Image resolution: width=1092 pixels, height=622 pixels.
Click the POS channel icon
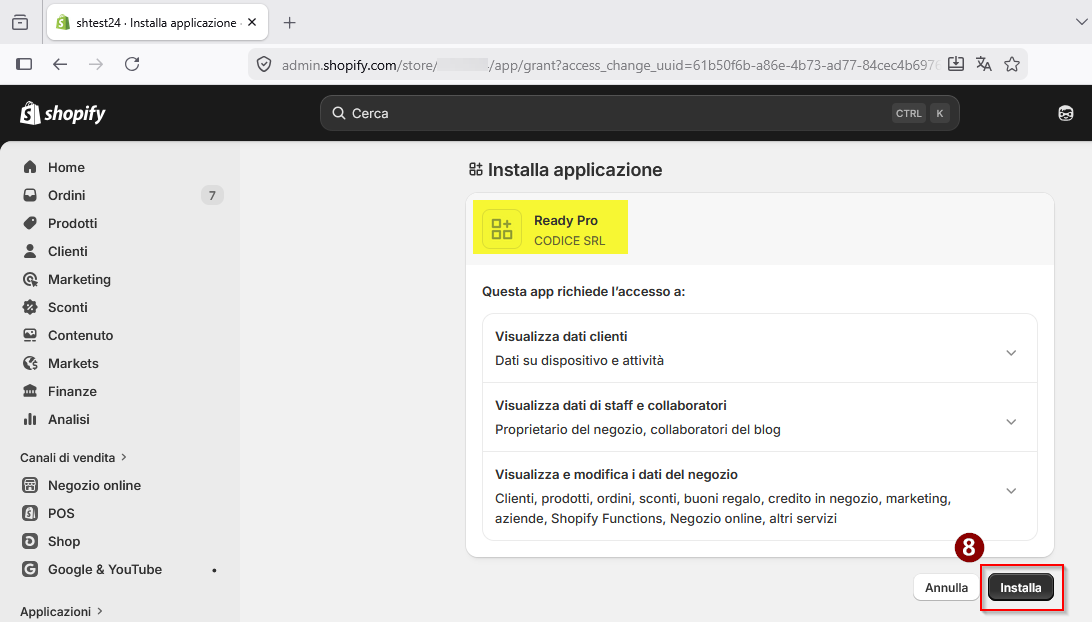point(30,513)
